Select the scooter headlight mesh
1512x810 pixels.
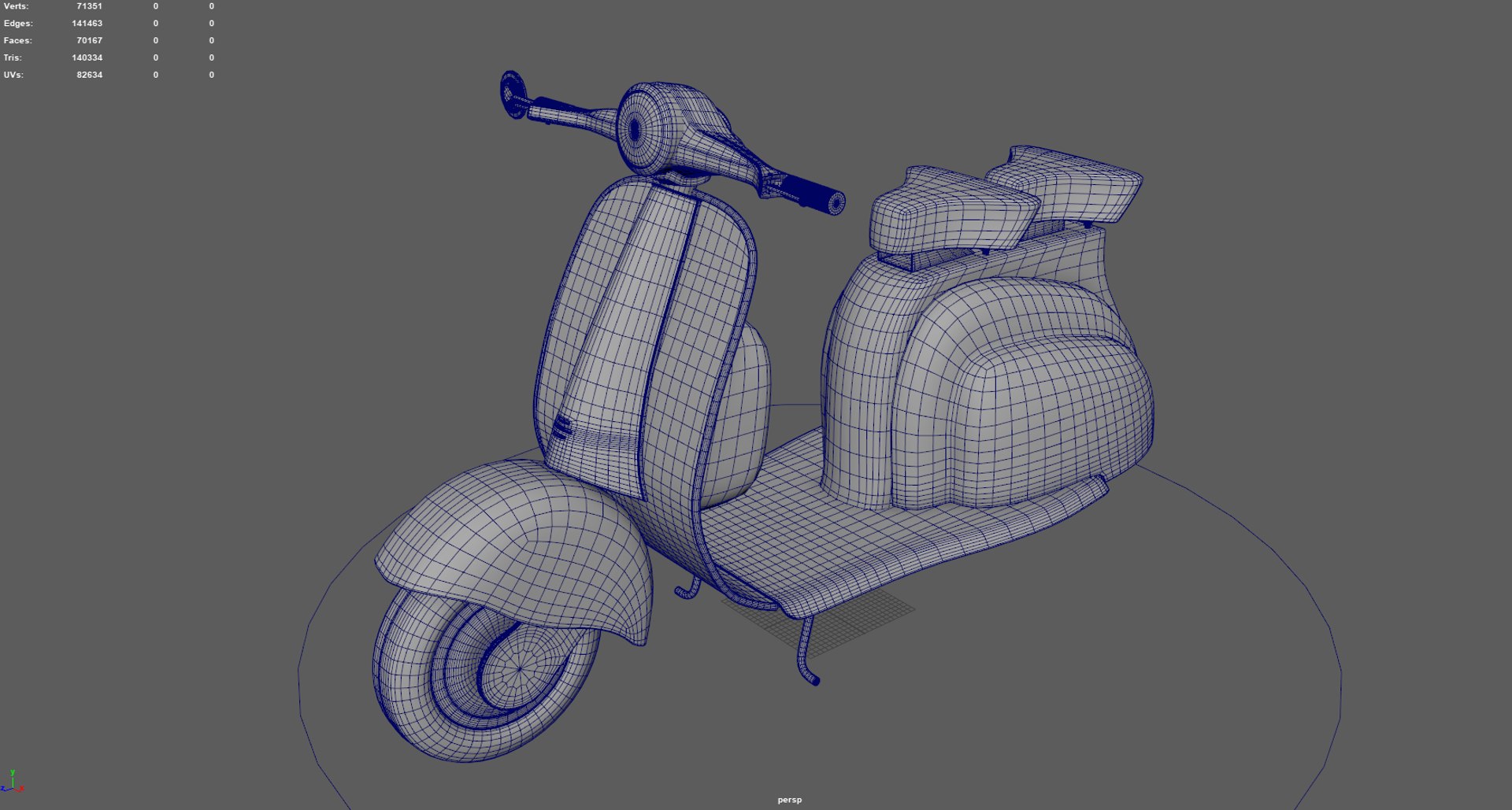click(x=642, y=130)
